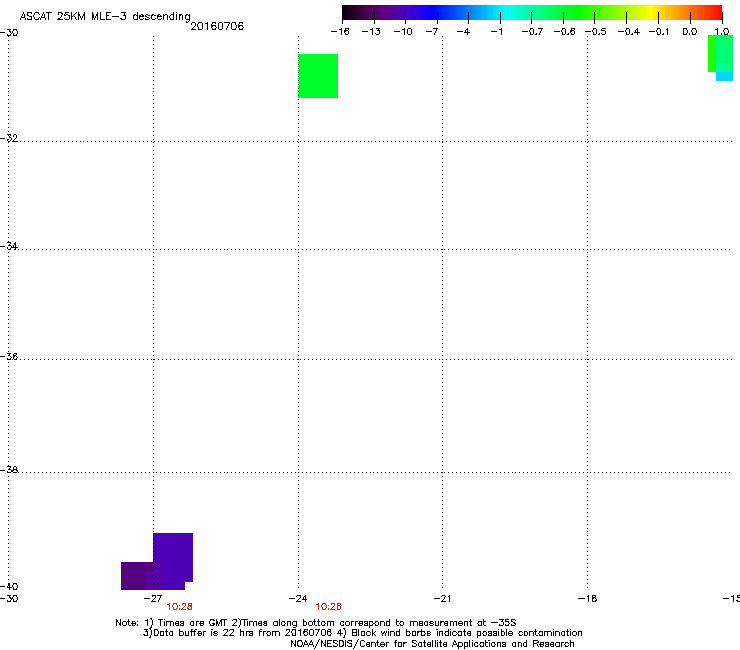Screen dimensions: 740x650
Task: Click the color scale label -4
Action: [x=463, y=32]
